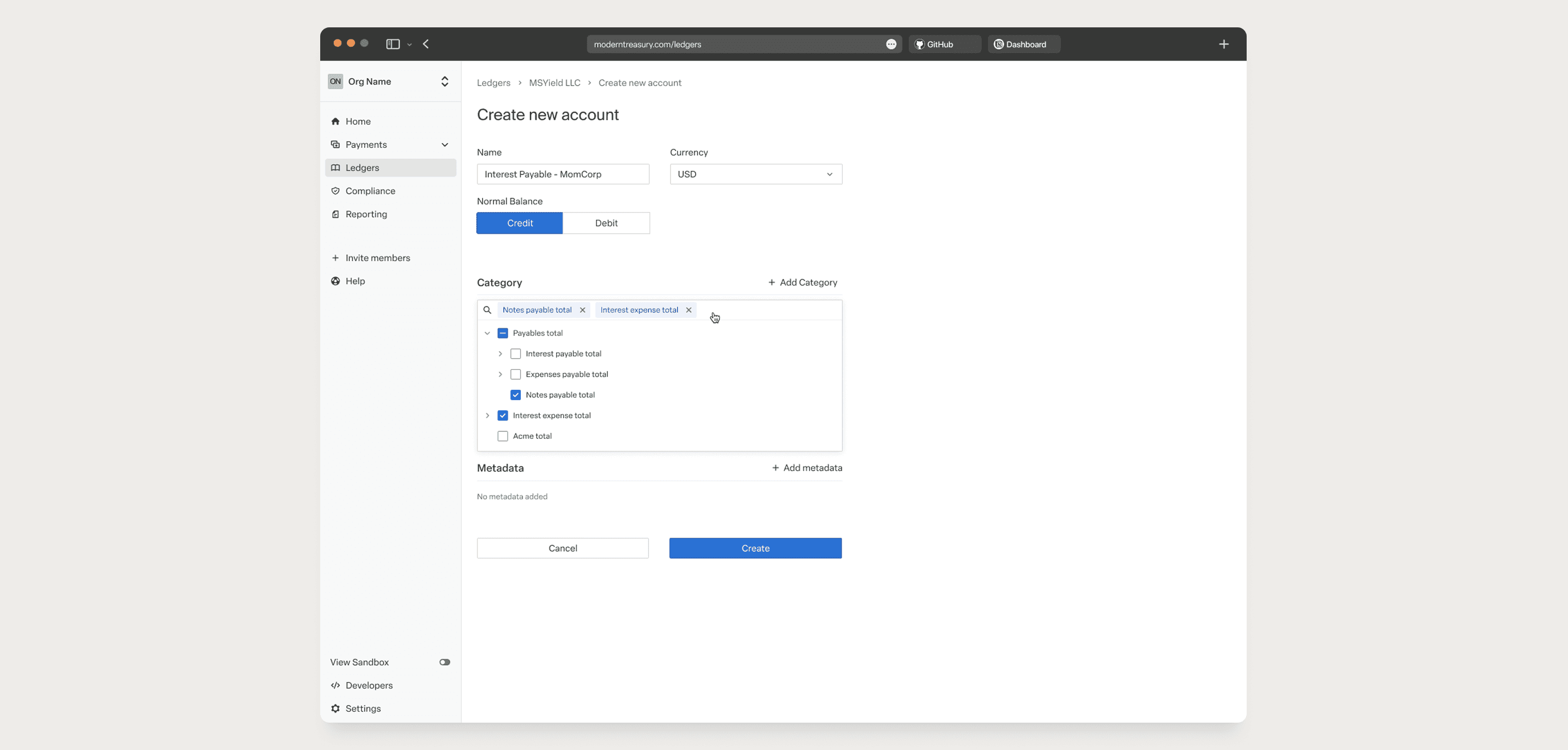Uncheck the Interest expense total checkbox

(x=503, y=415)
